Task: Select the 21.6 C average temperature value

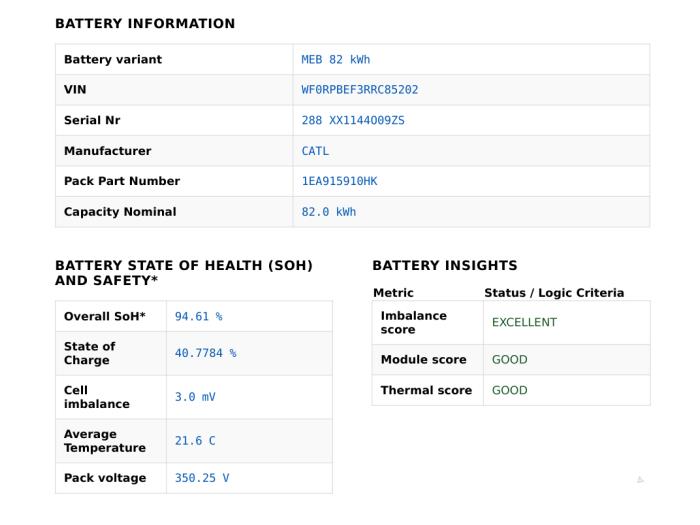Action: coord(195,441)
